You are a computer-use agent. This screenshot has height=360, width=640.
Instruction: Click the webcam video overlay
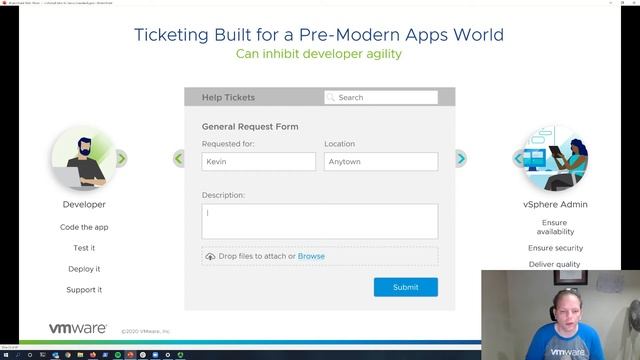click(x=560, y=315)
